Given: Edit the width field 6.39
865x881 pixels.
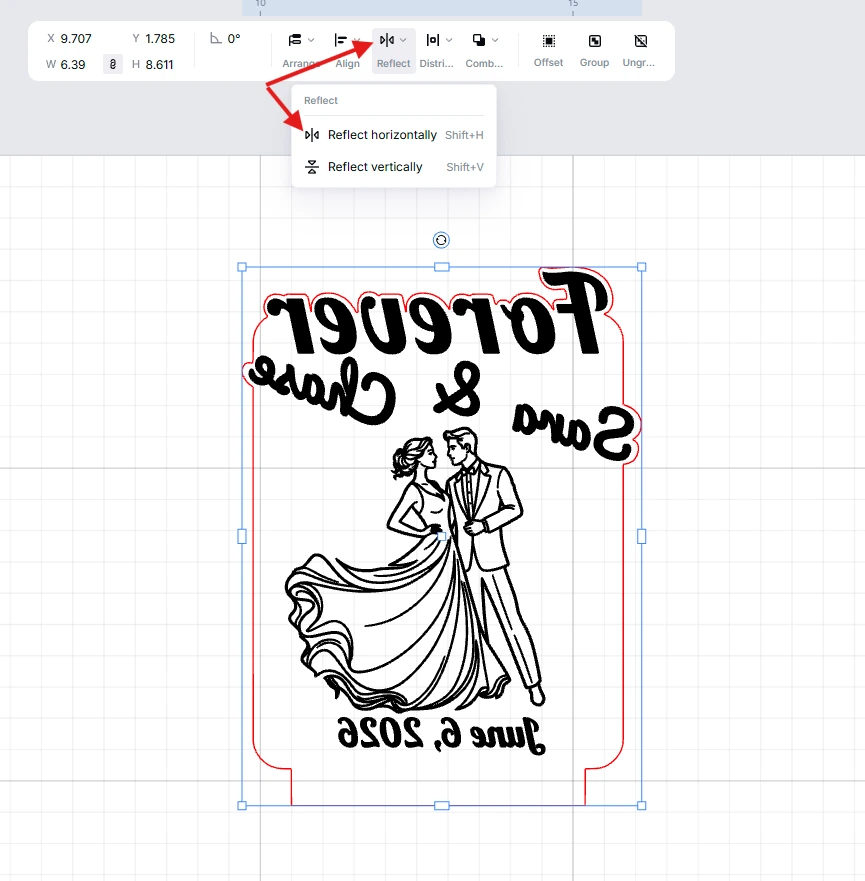Looking at the screenshot, I should 73,65.
